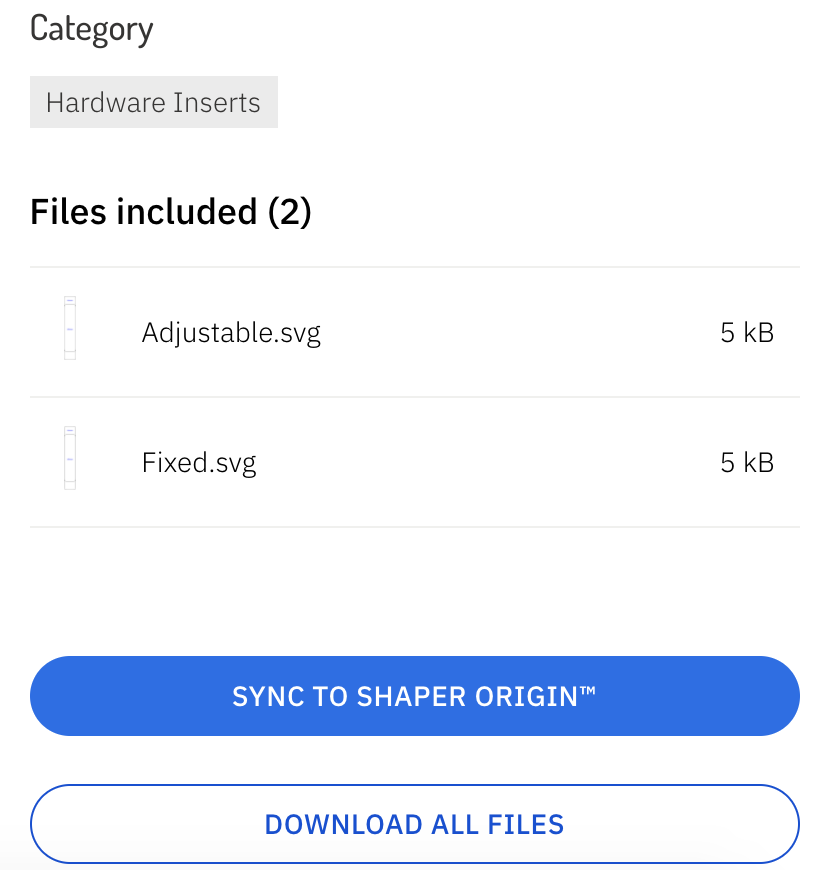Click the Fixed.svg file preview thumbnail
Viewport: 840px width, 870px height.
pyautogui.click(x=70, y=457)
